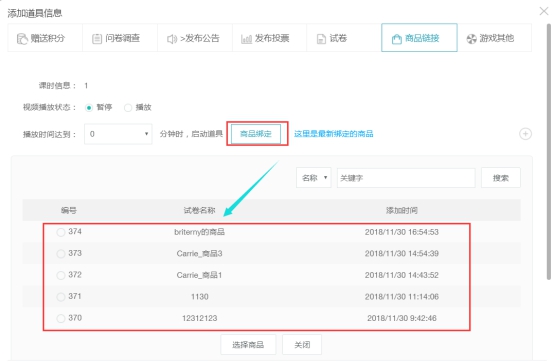The width and height of the screenshot is (554, 362).
Task: Click the 1130 name cell
Action: click(200, 297)
